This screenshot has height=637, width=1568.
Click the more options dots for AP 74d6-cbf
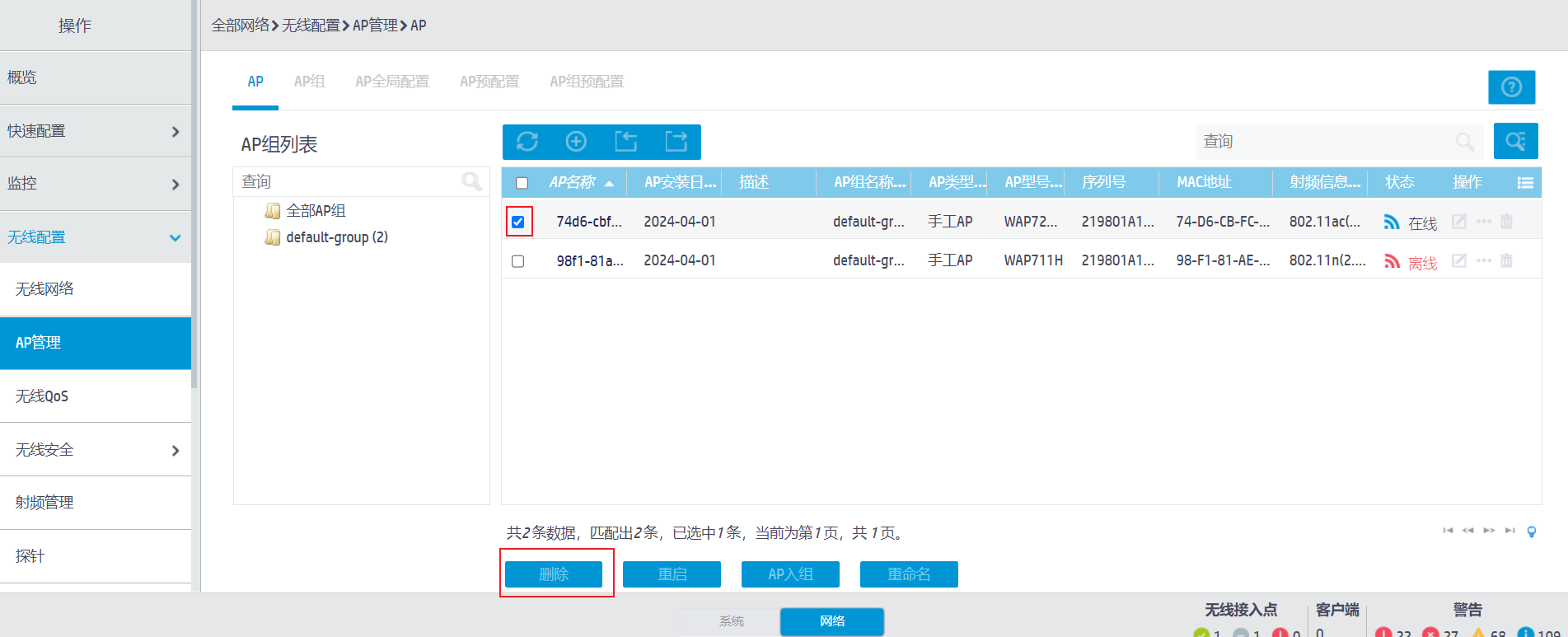pyautogui.click(x=1484, y=221)
